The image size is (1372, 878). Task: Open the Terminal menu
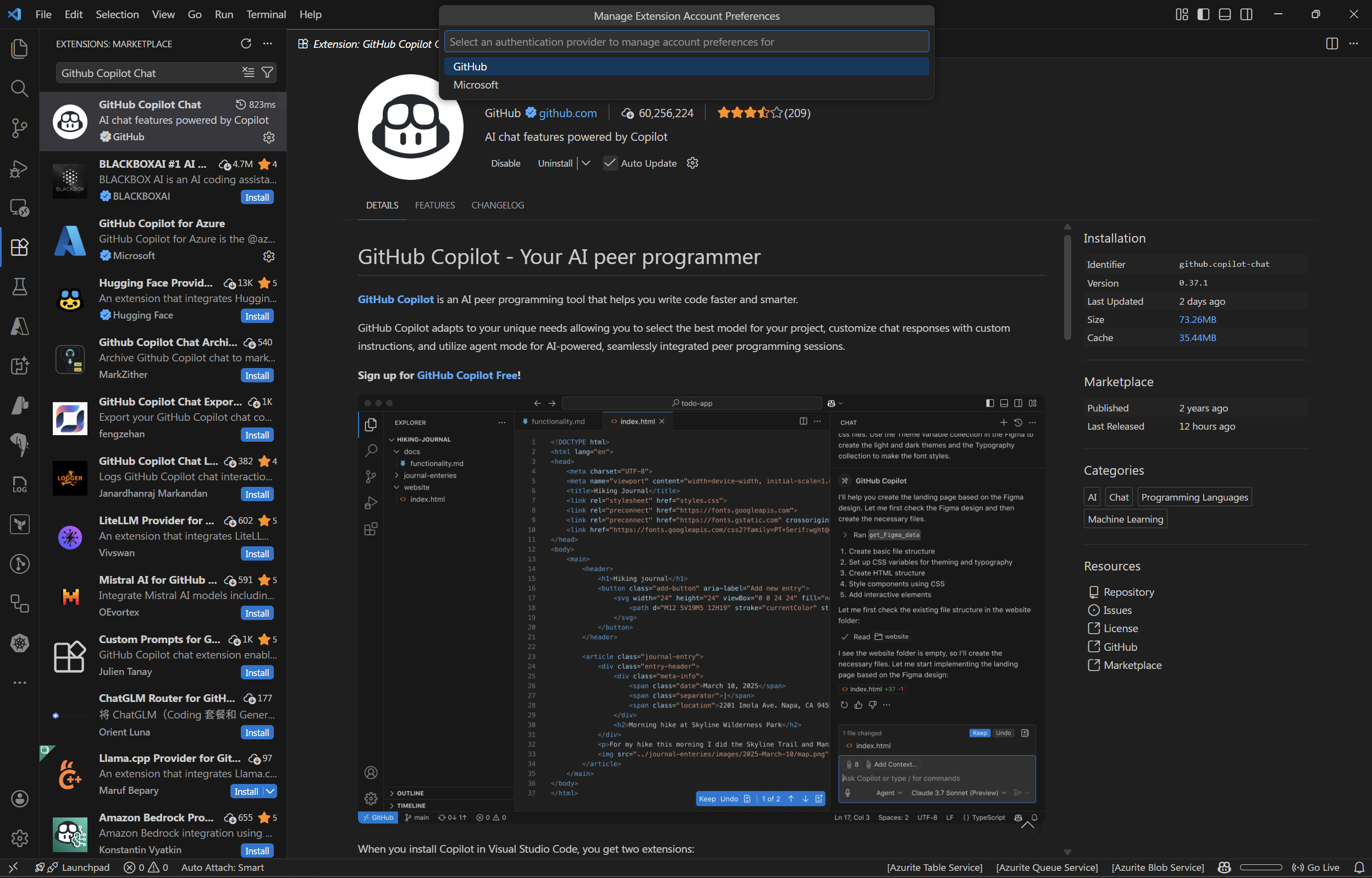[x=266, y=14]
